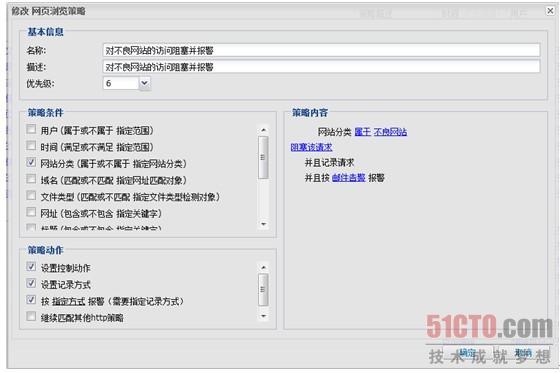The width and height of the screenshot is (560, 373).
Task: Click the 邮件告警 alert link
Action: (349, 178)
